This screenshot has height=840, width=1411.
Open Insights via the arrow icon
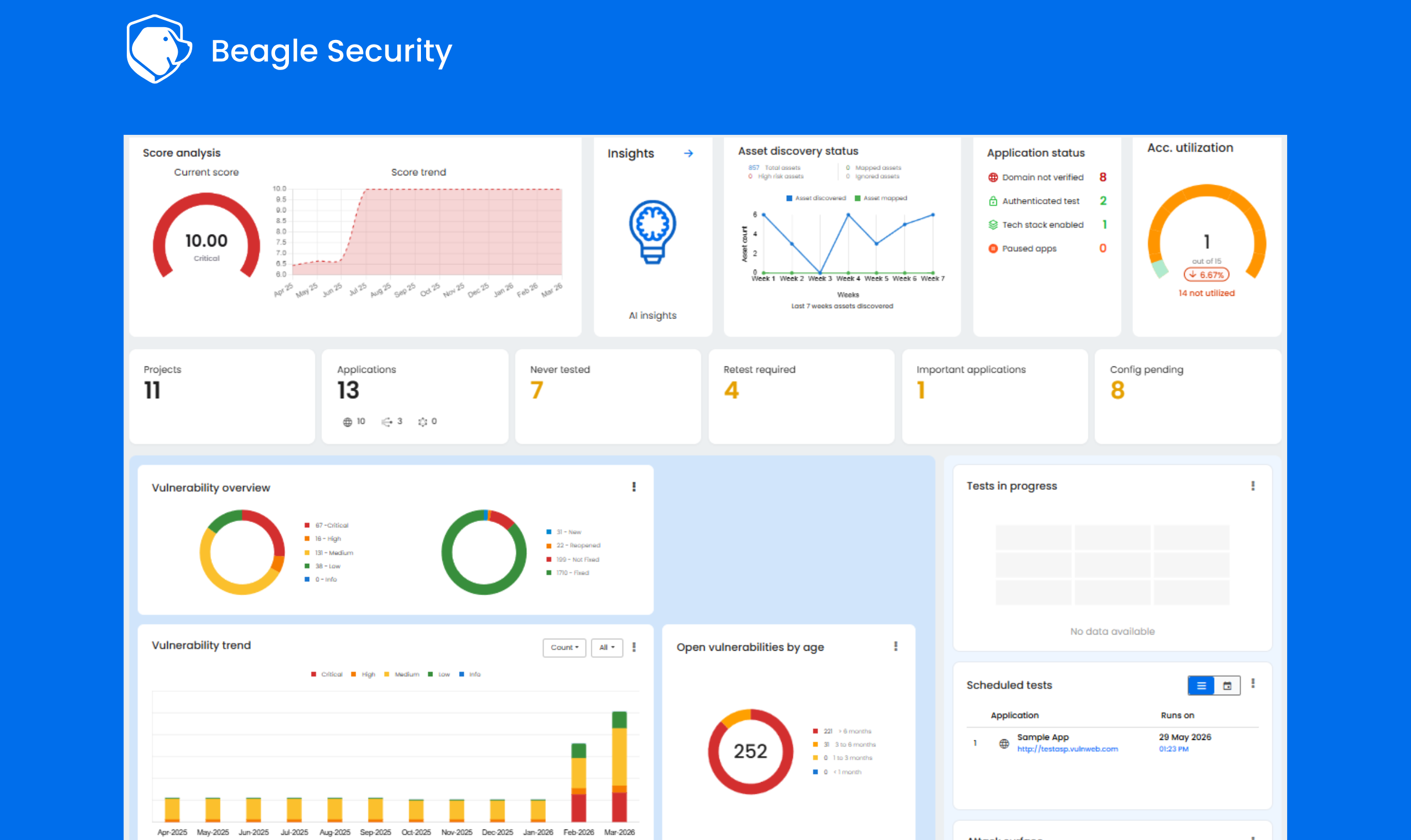(688, 153)
